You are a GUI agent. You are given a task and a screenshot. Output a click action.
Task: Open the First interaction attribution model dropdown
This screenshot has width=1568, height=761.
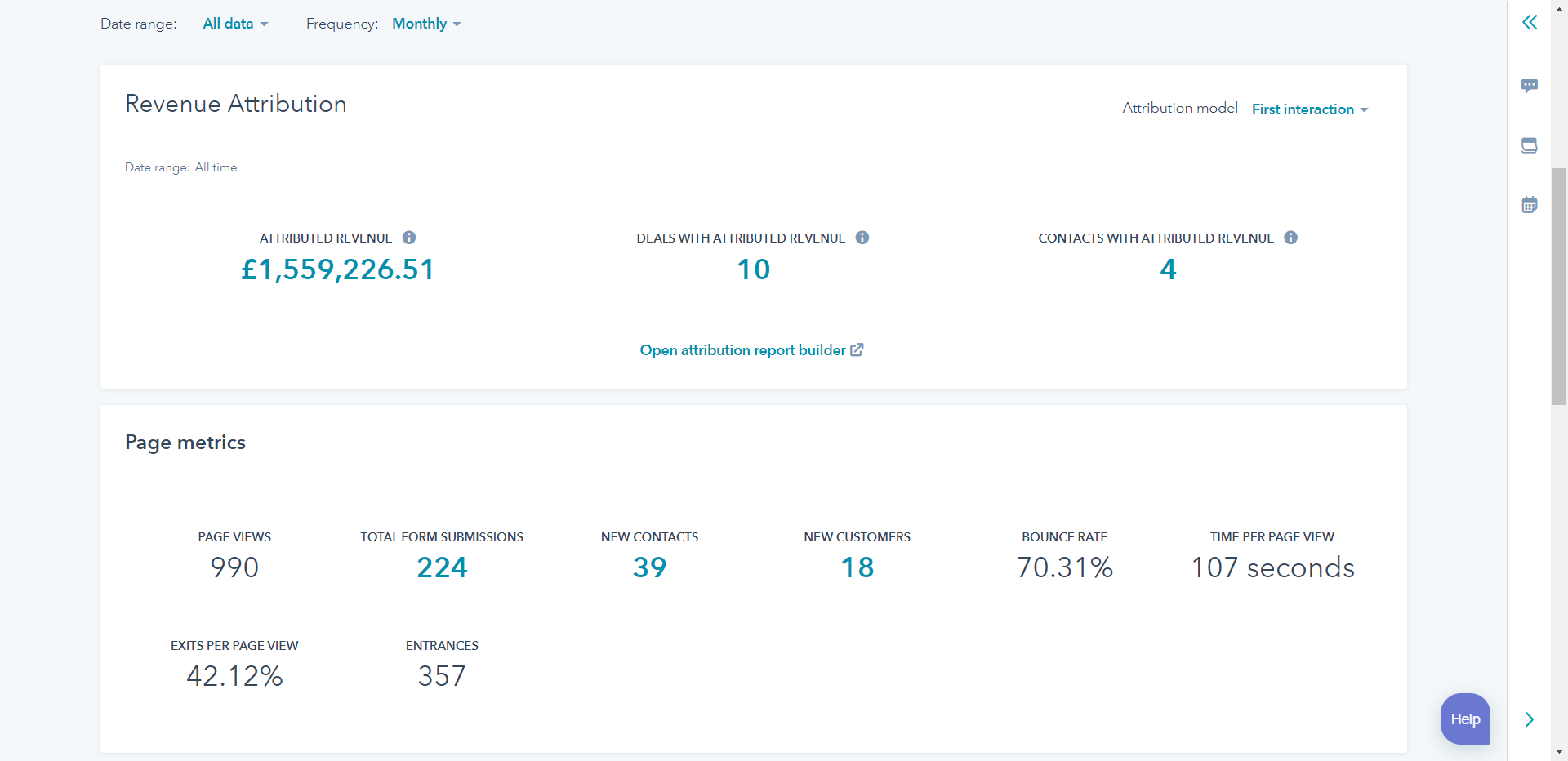point(1309,109)
